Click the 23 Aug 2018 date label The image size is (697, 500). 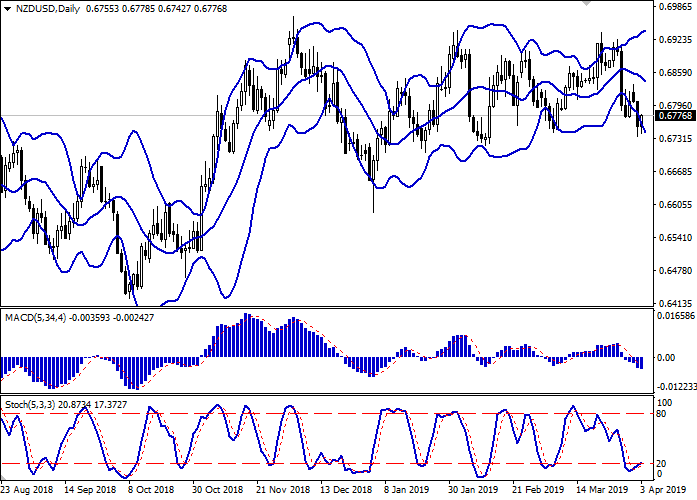pos(27,490)
